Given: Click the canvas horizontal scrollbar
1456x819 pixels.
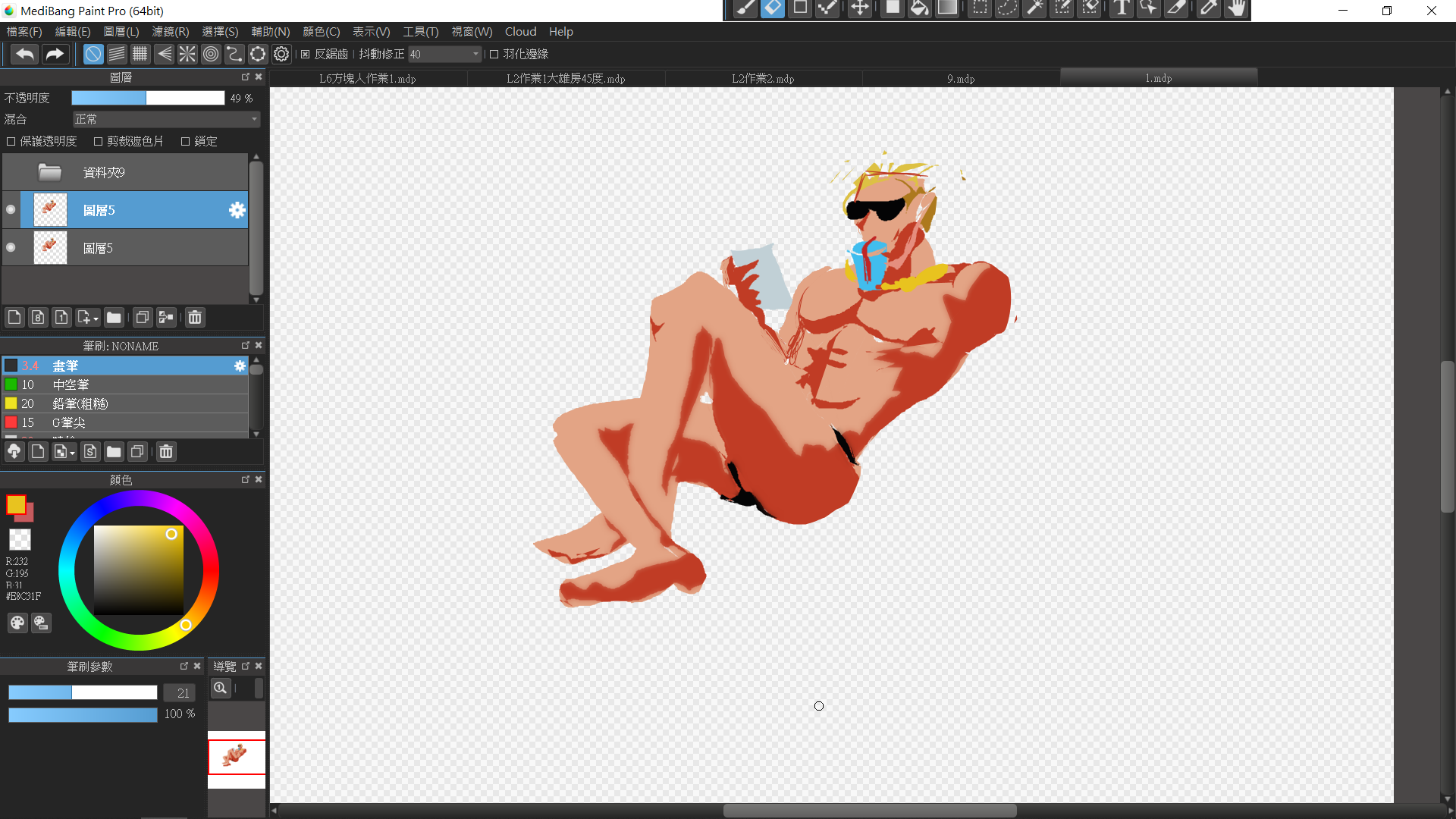Looking at the screenshot, I should coord(870,811).
